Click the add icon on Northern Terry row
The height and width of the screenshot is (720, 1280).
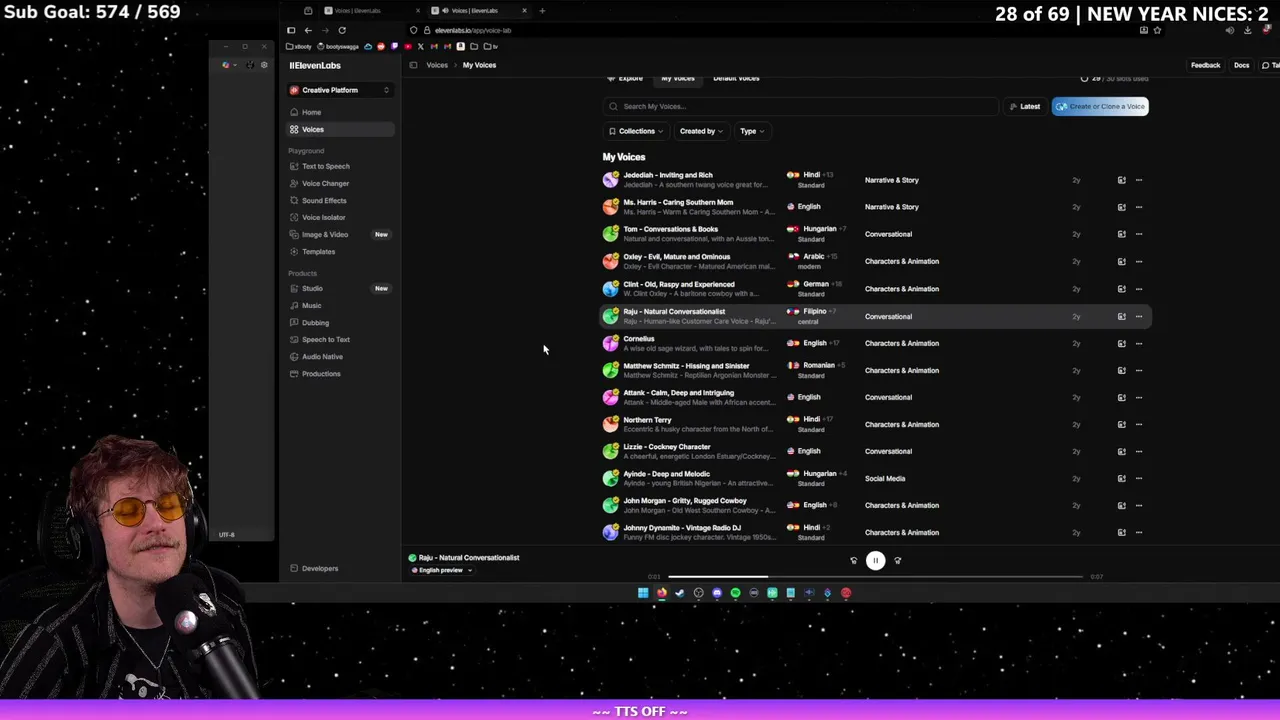click(1121, 424)
